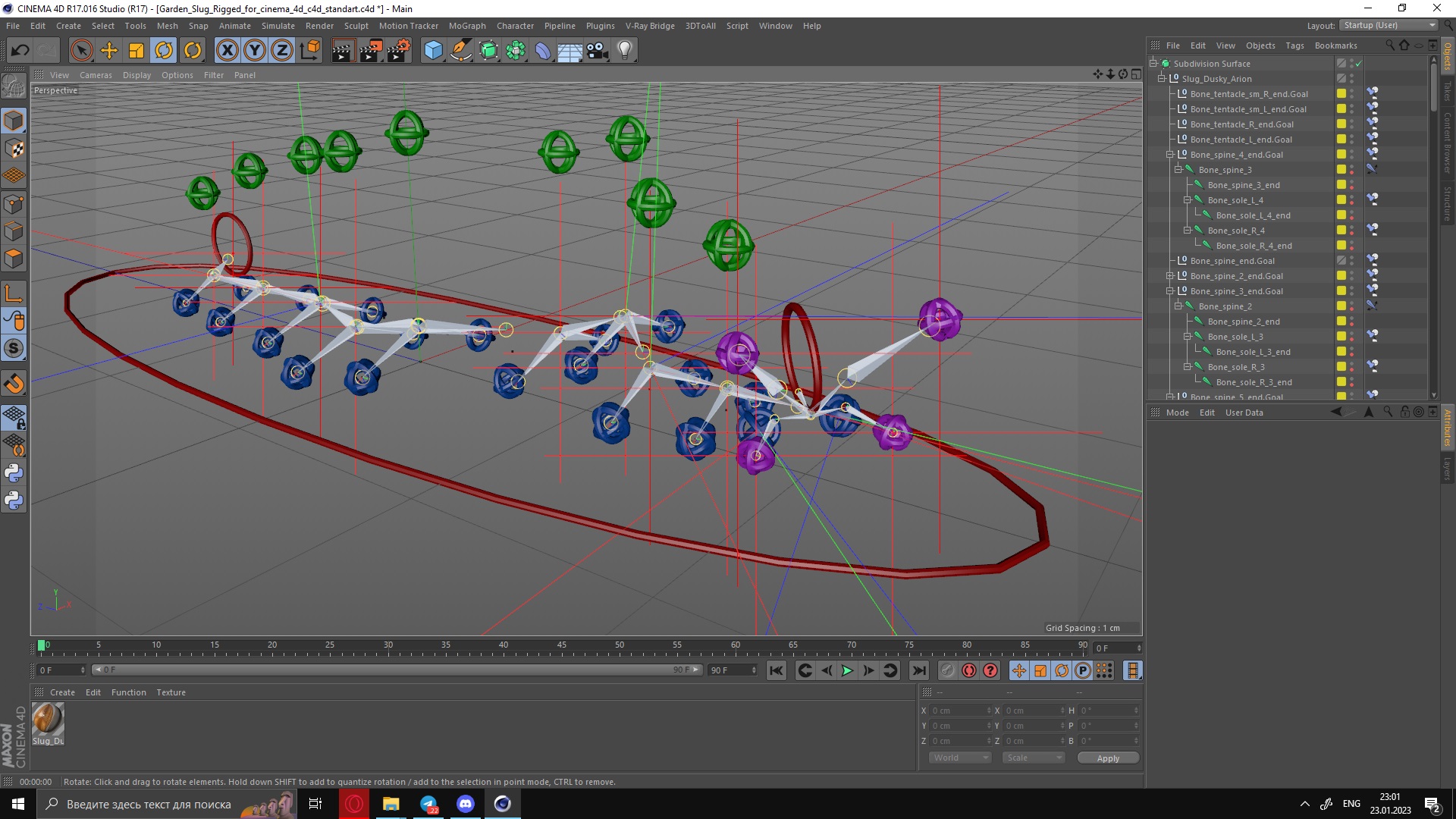The height and width of the screenshot is (819, 1456).
Task: Open material manager Texture menu
Action: (x=171, y=692)
